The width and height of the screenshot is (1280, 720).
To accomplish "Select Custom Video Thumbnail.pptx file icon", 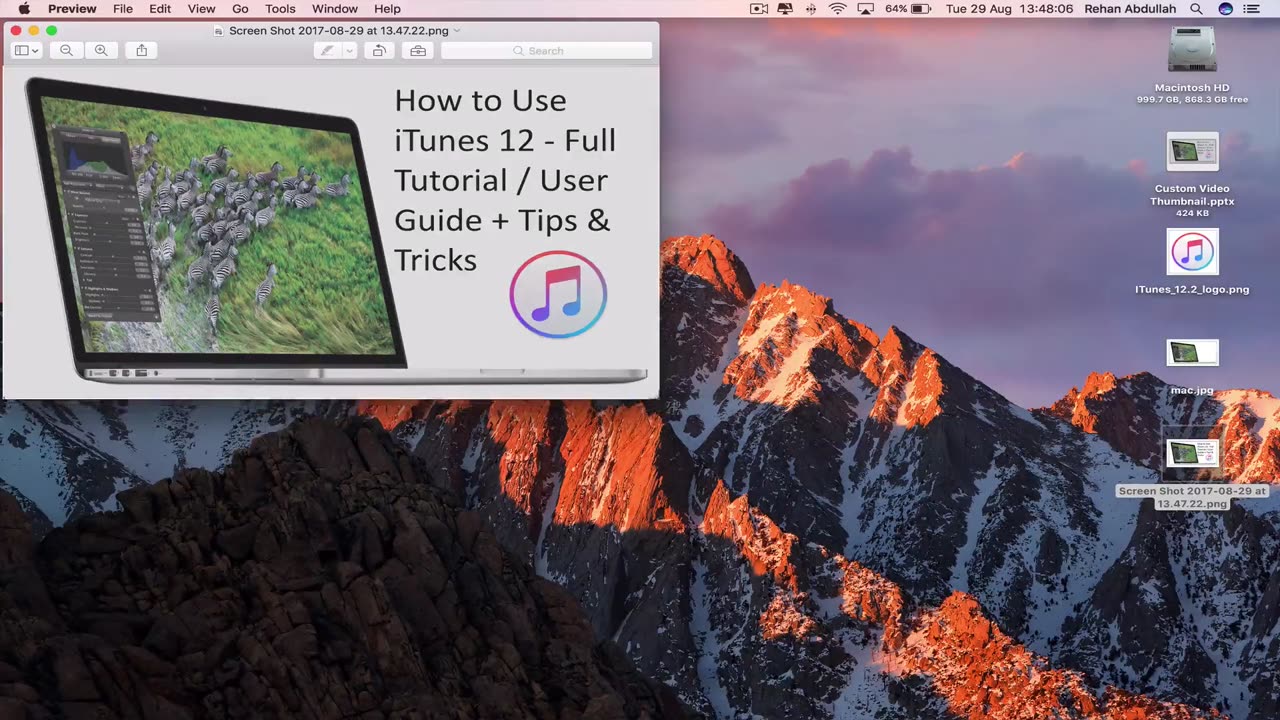I will point(1192,152).
